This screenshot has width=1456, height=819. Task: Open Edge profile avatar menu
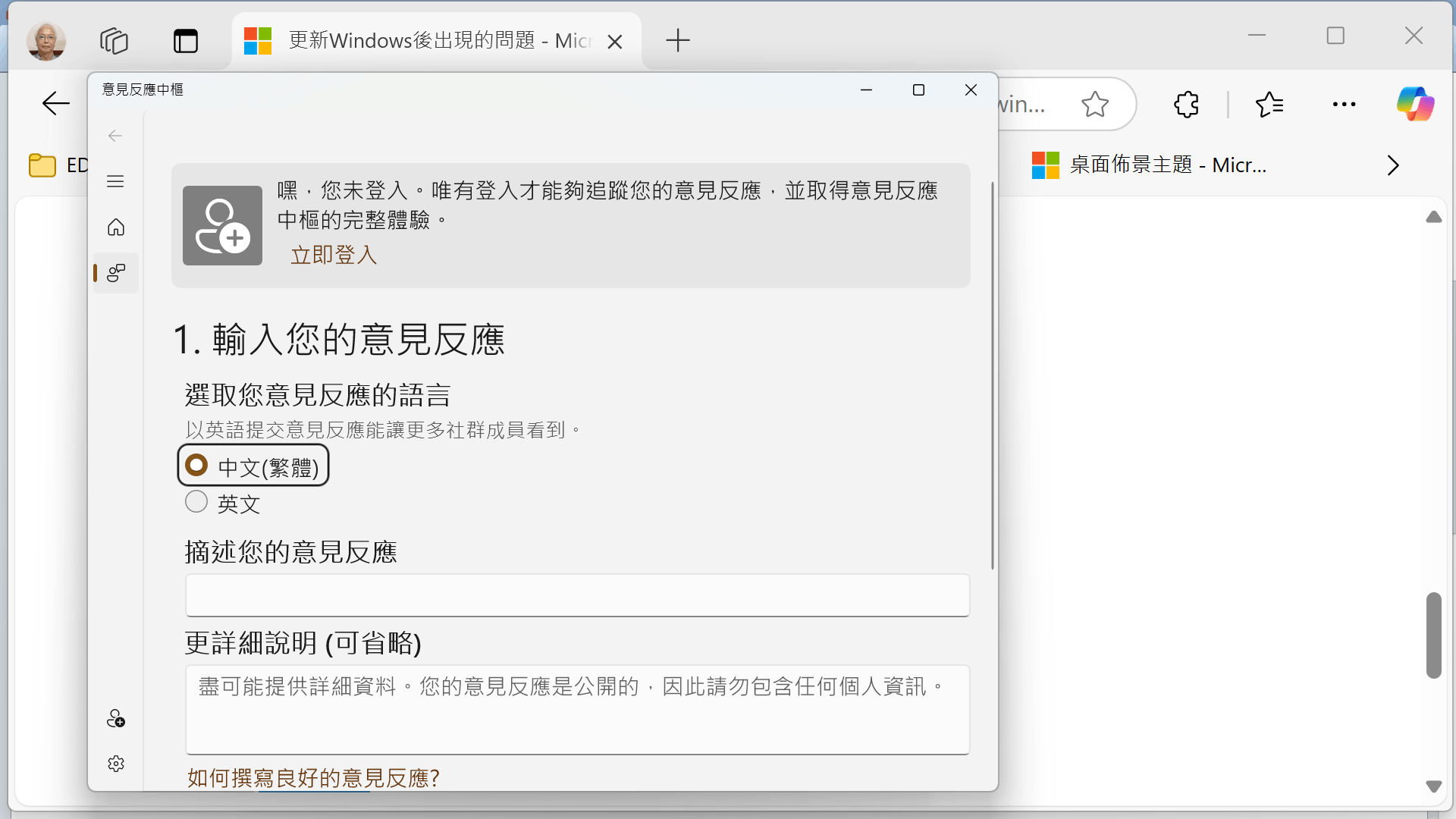pos(46,40)
